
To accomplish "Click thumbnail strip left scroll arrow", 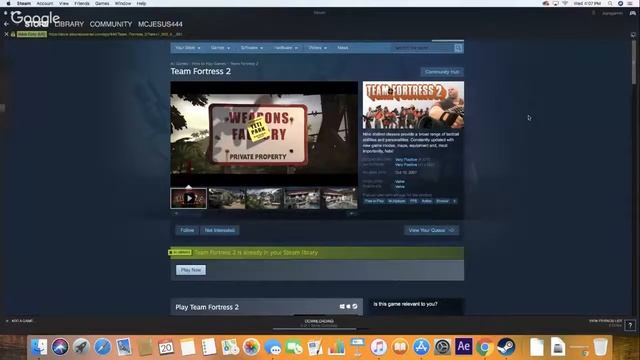I will 176,213.
